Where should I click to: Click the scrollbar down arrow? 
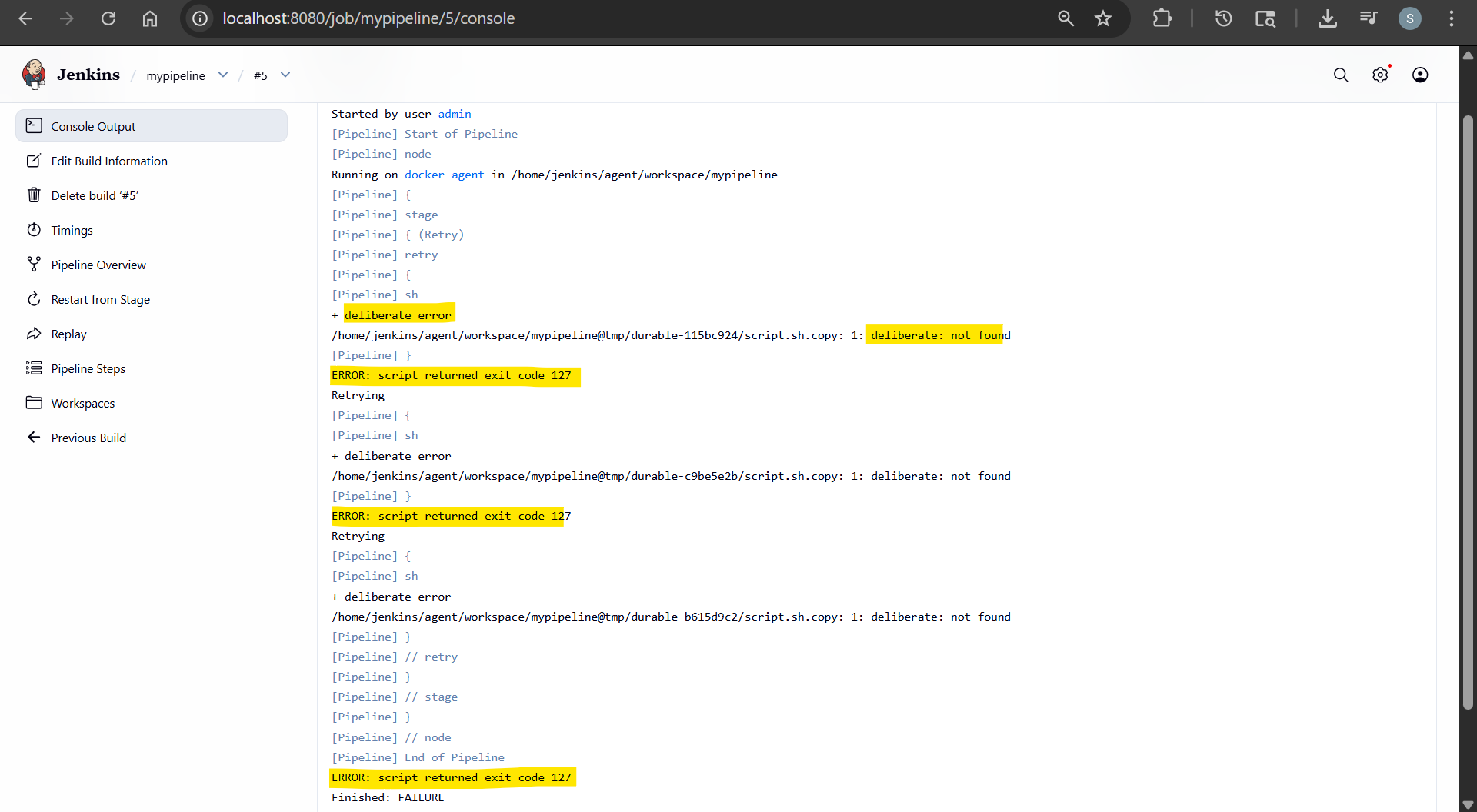point(1468,804)
